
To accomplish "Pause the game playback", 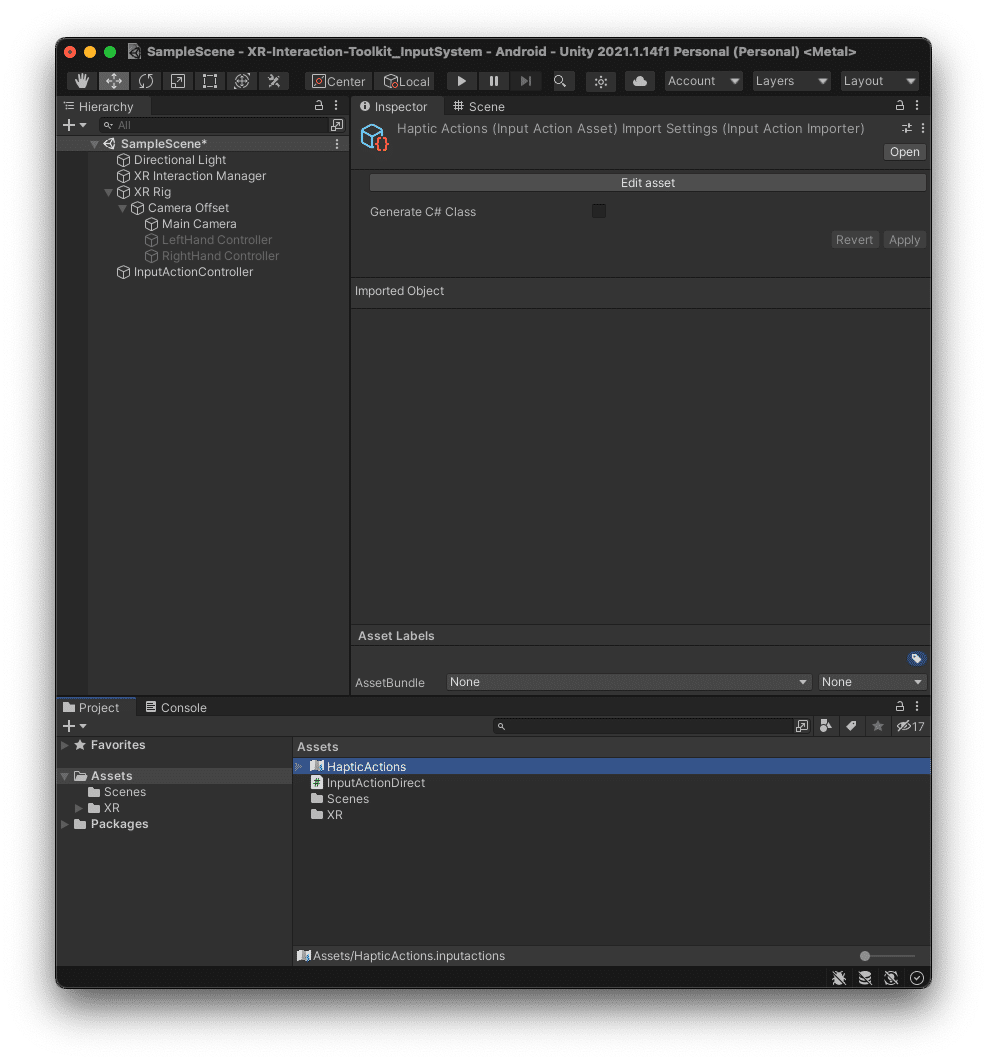I will coord(494,81).
